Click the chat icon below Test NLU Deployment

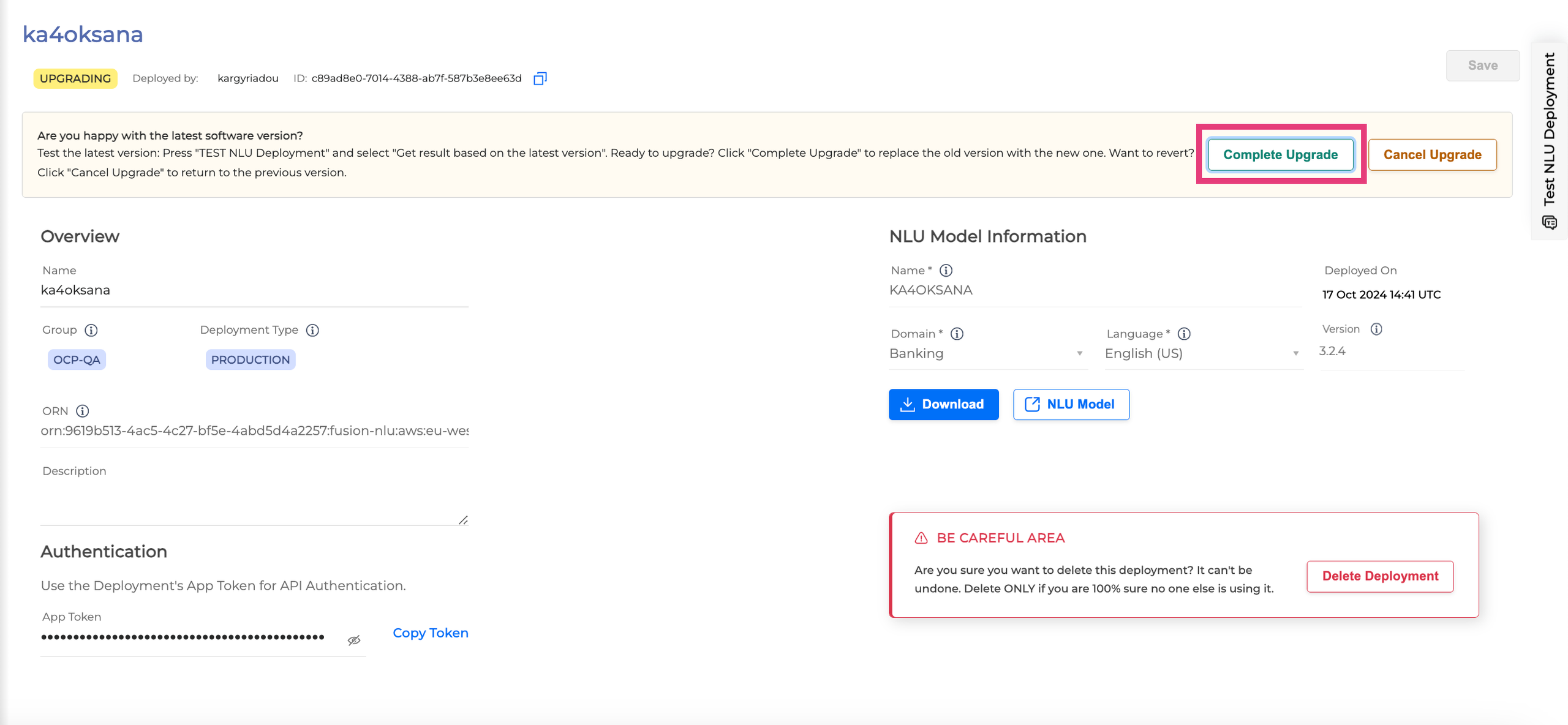point(1550,222)
